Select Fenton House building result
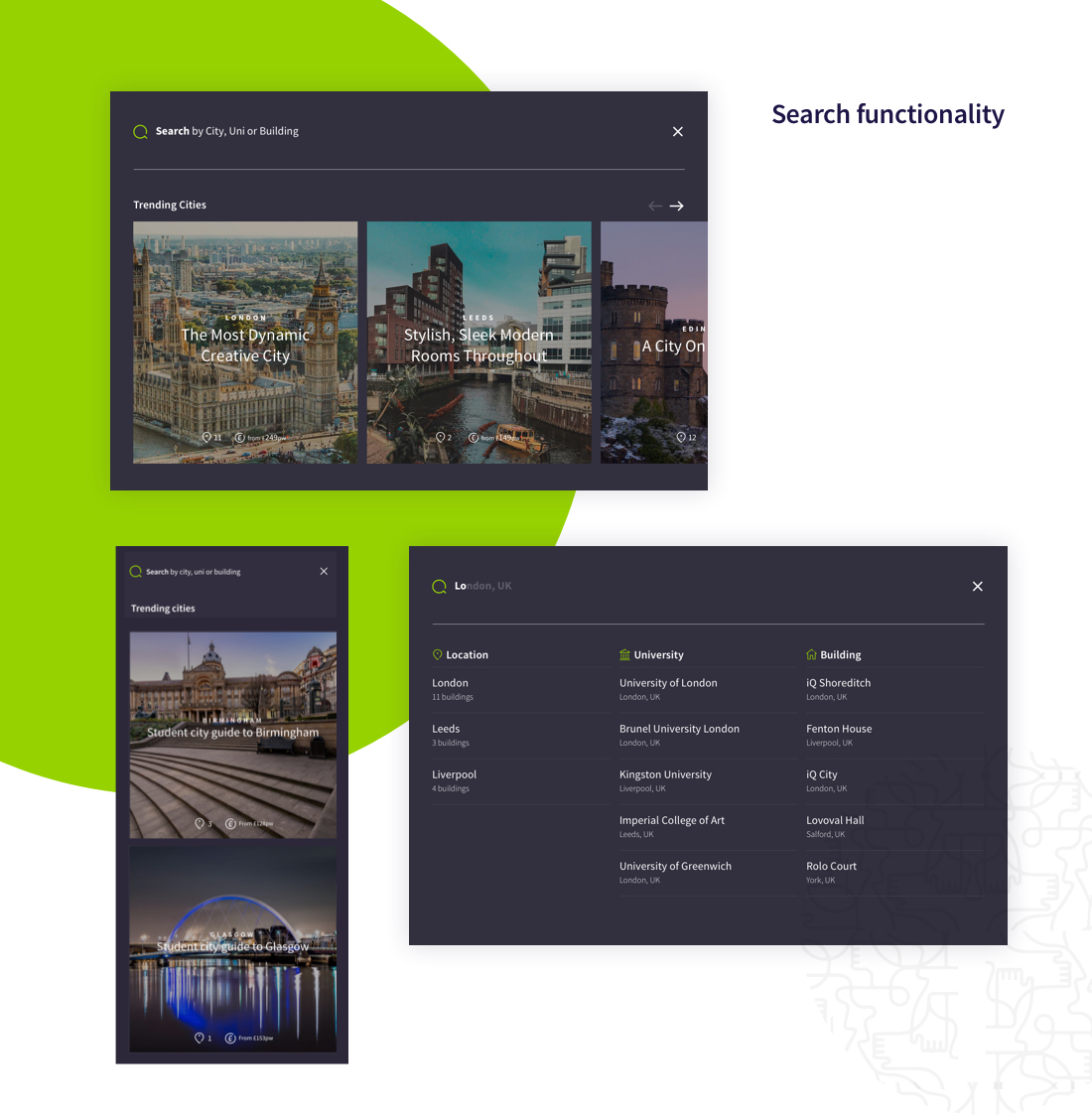The image size is (1092, 1115). tap(895, 736)
